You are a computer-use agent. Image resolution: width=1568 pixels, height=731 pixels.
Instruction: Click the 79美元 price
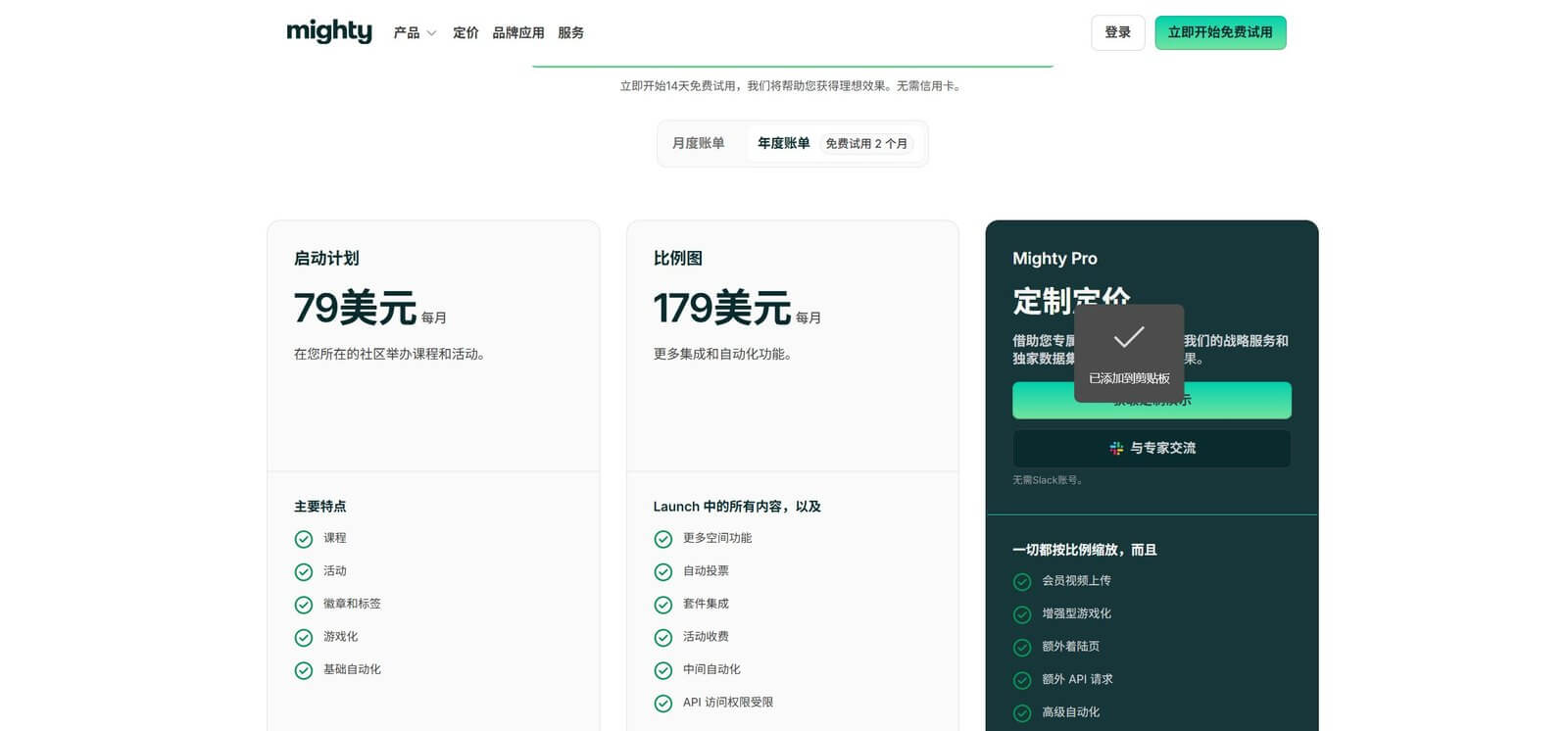point(355,308)
